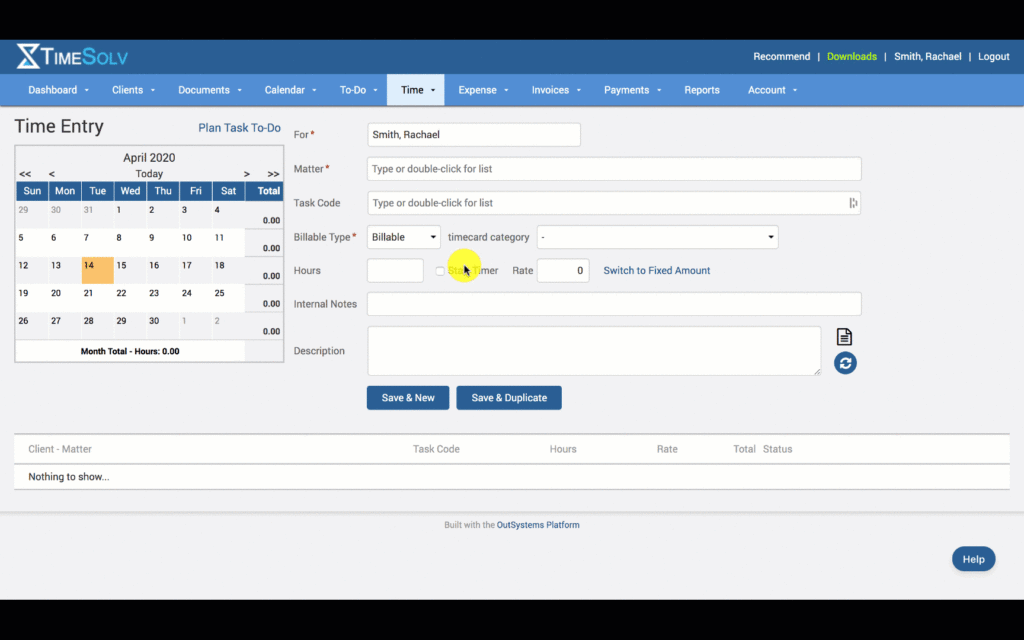Go to previous month with single left arrow

pos(52,174)
